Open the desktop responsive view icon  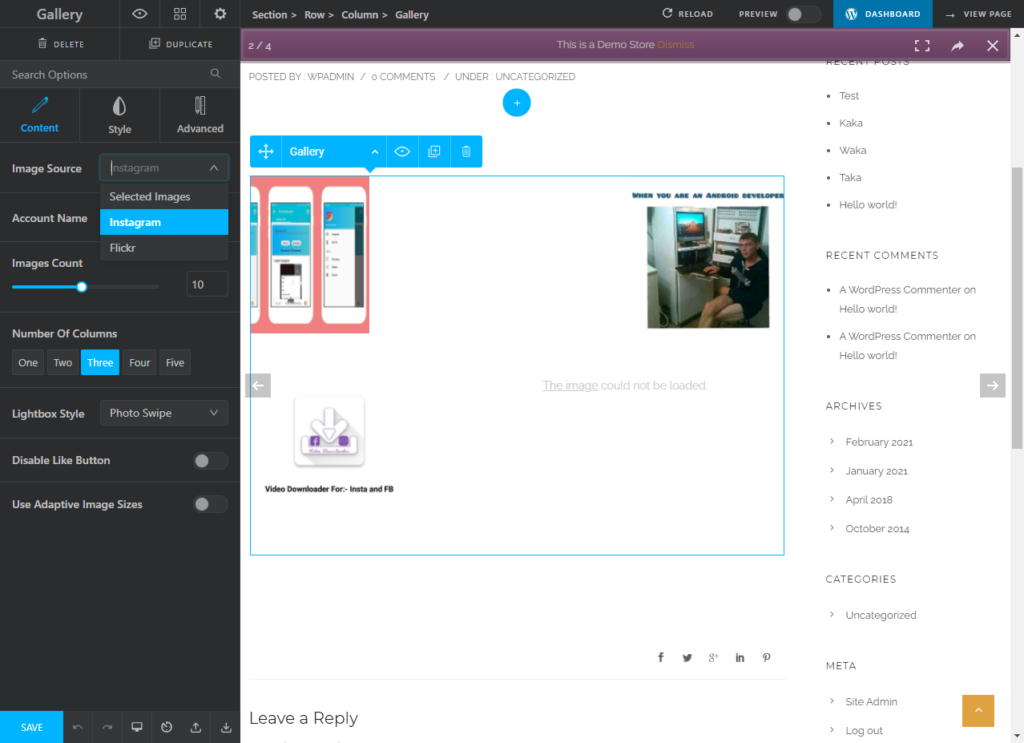(136, 727)
